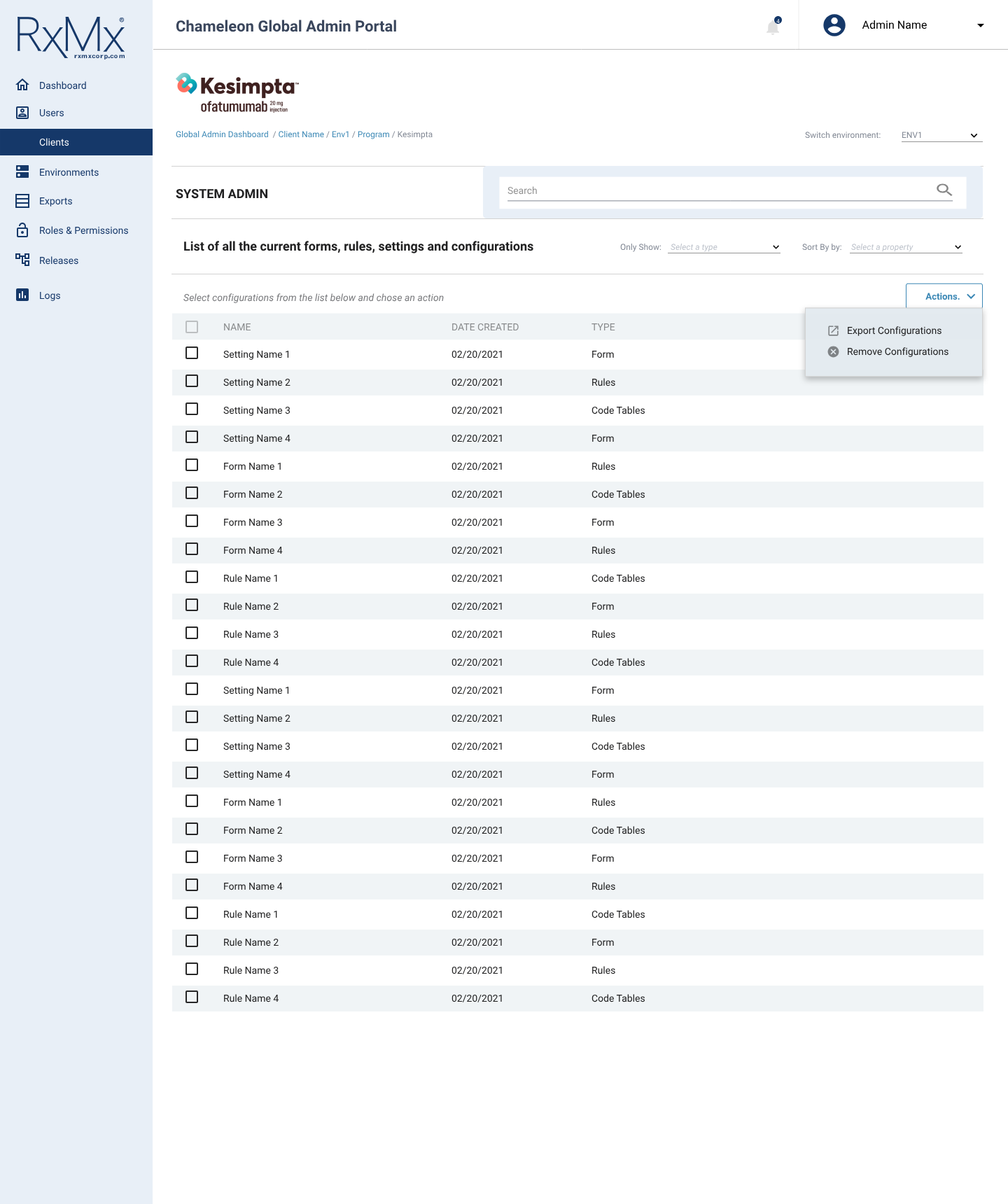Click the first Setting Name 3 name
1008x1204 pixels.
click(x=256, y=410)
